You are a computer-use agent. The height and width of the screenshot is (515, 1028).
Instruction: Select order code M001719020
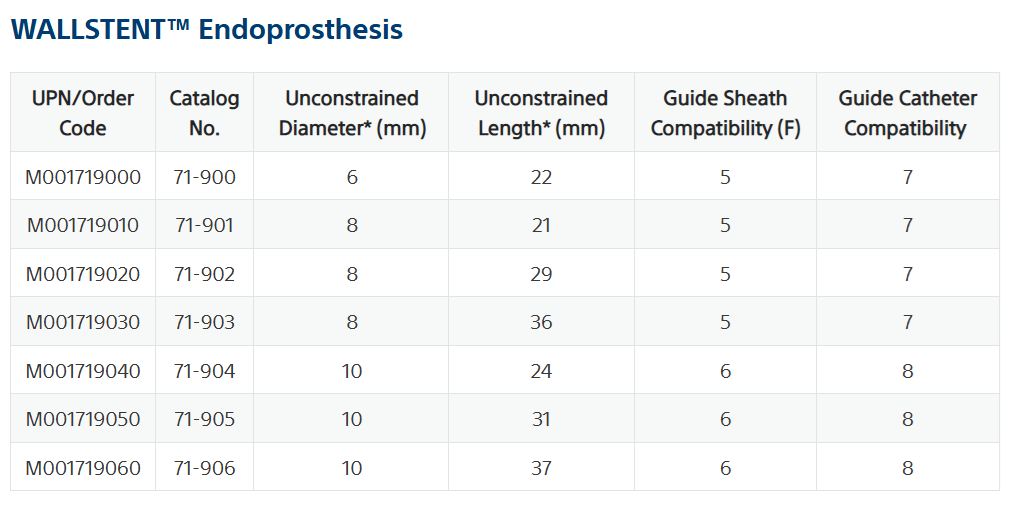[x=83, y=274]
